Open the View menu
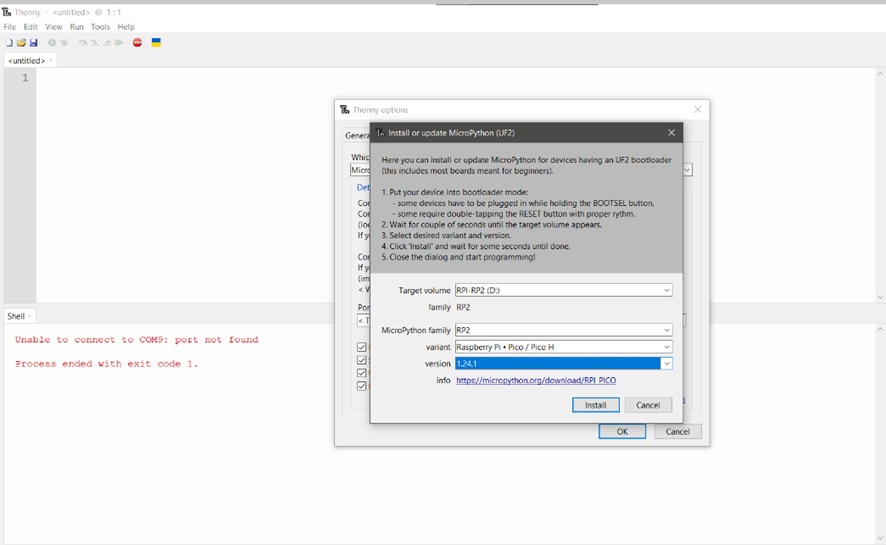 pos(54,27)
